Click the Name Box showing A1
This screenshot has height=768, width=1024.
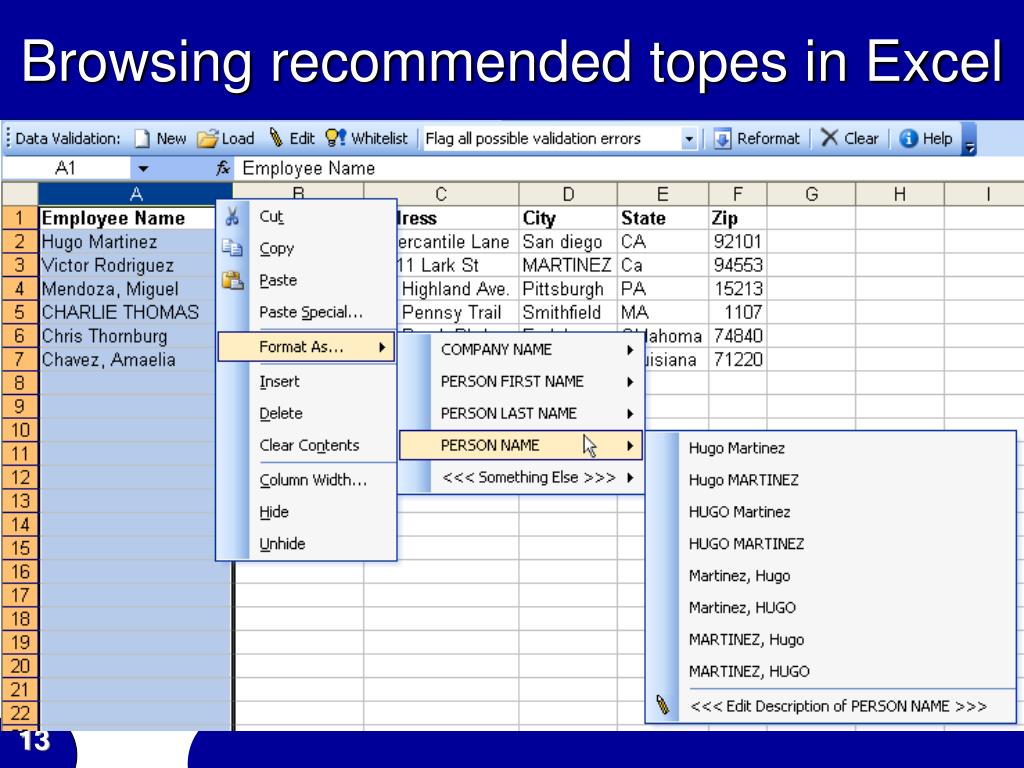tap(66, 169)
